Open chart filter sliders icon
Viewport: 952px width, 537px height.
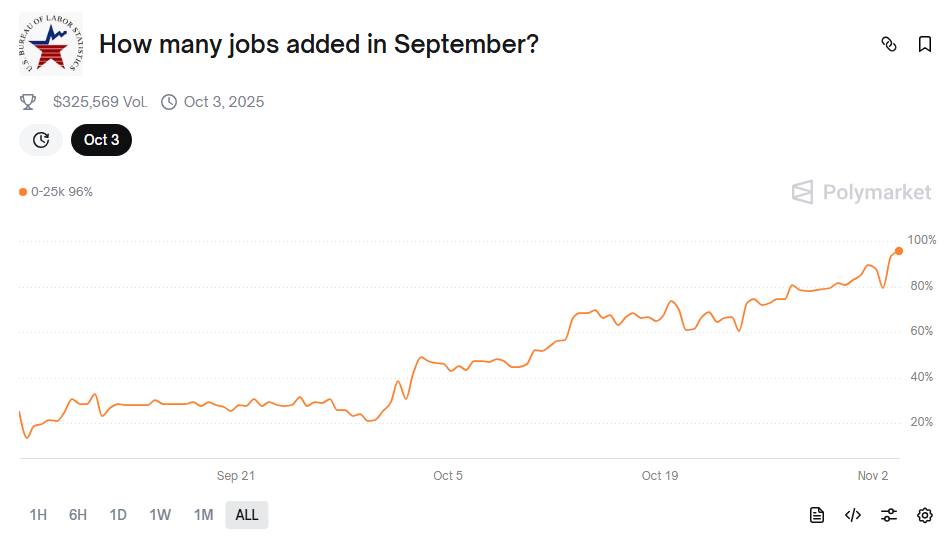[889, 515]
